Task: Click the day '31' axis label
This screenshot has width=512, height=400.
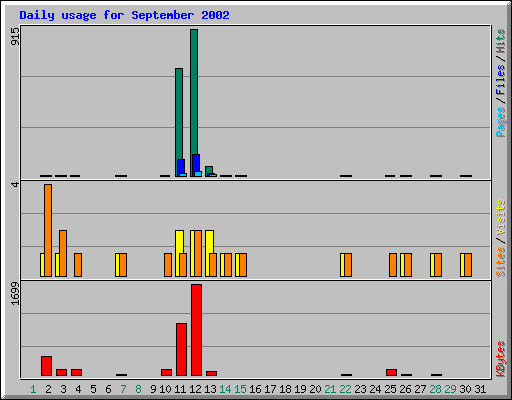Action: coord(480,389)
